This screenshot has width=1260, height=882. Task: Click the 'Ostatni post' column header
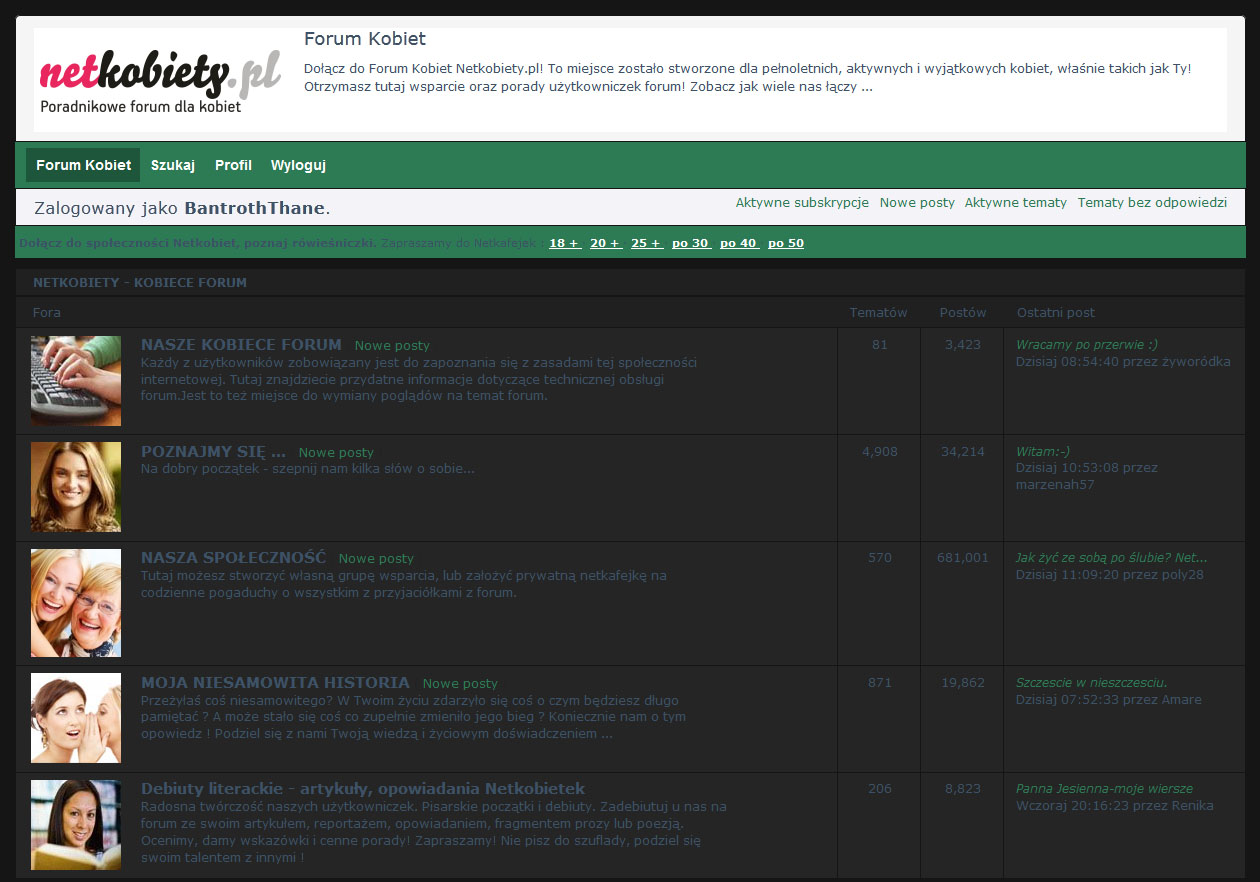1056,313
